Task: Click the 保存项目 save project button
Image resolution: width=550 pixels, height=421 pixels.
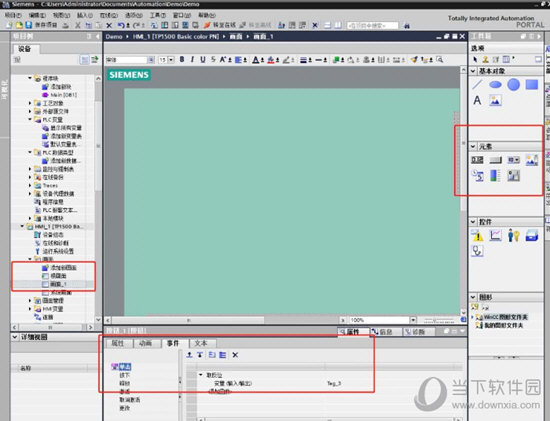Action: (41, 25)
